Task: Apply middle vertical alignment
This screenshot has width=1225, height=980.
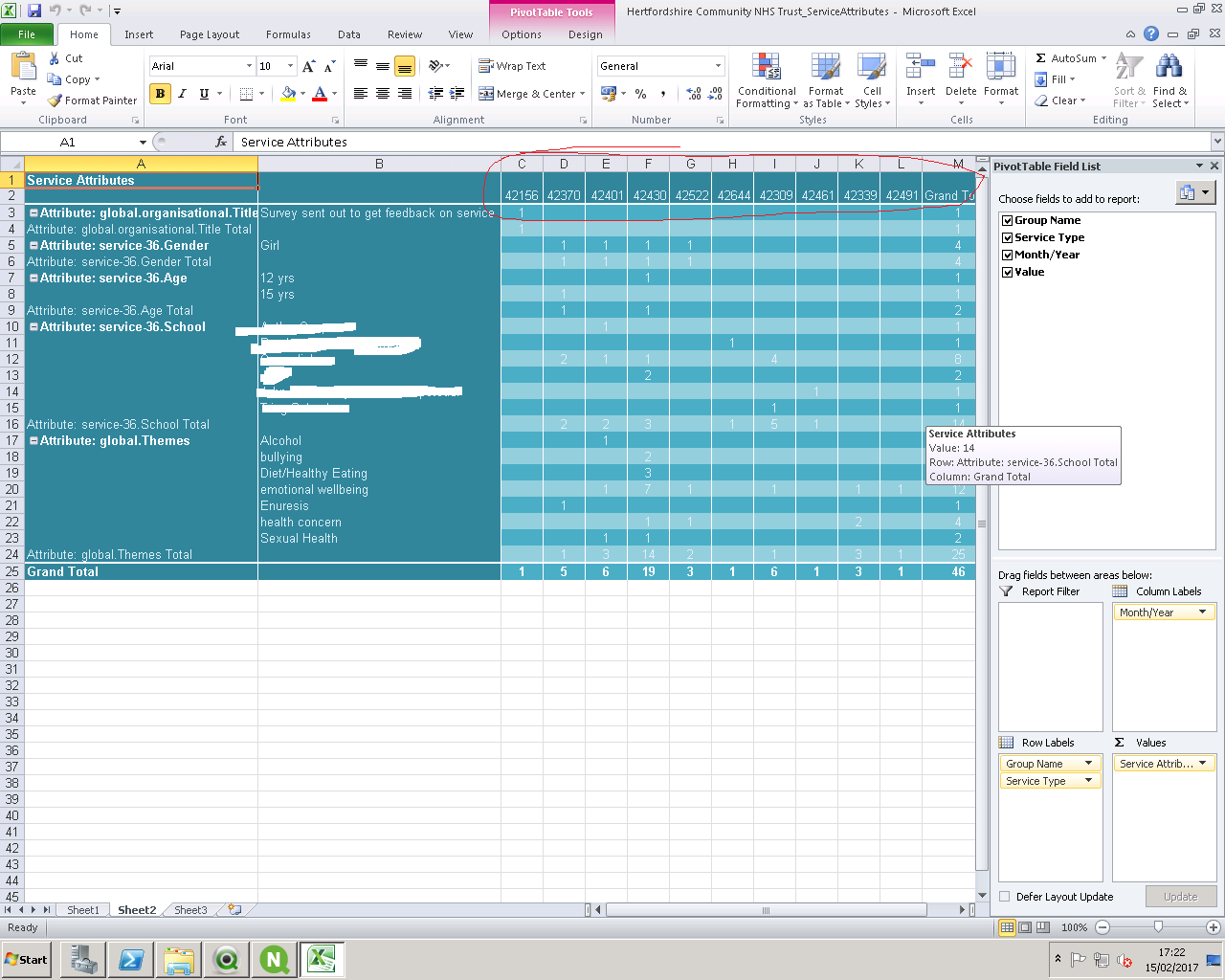Action: (383, 66)
